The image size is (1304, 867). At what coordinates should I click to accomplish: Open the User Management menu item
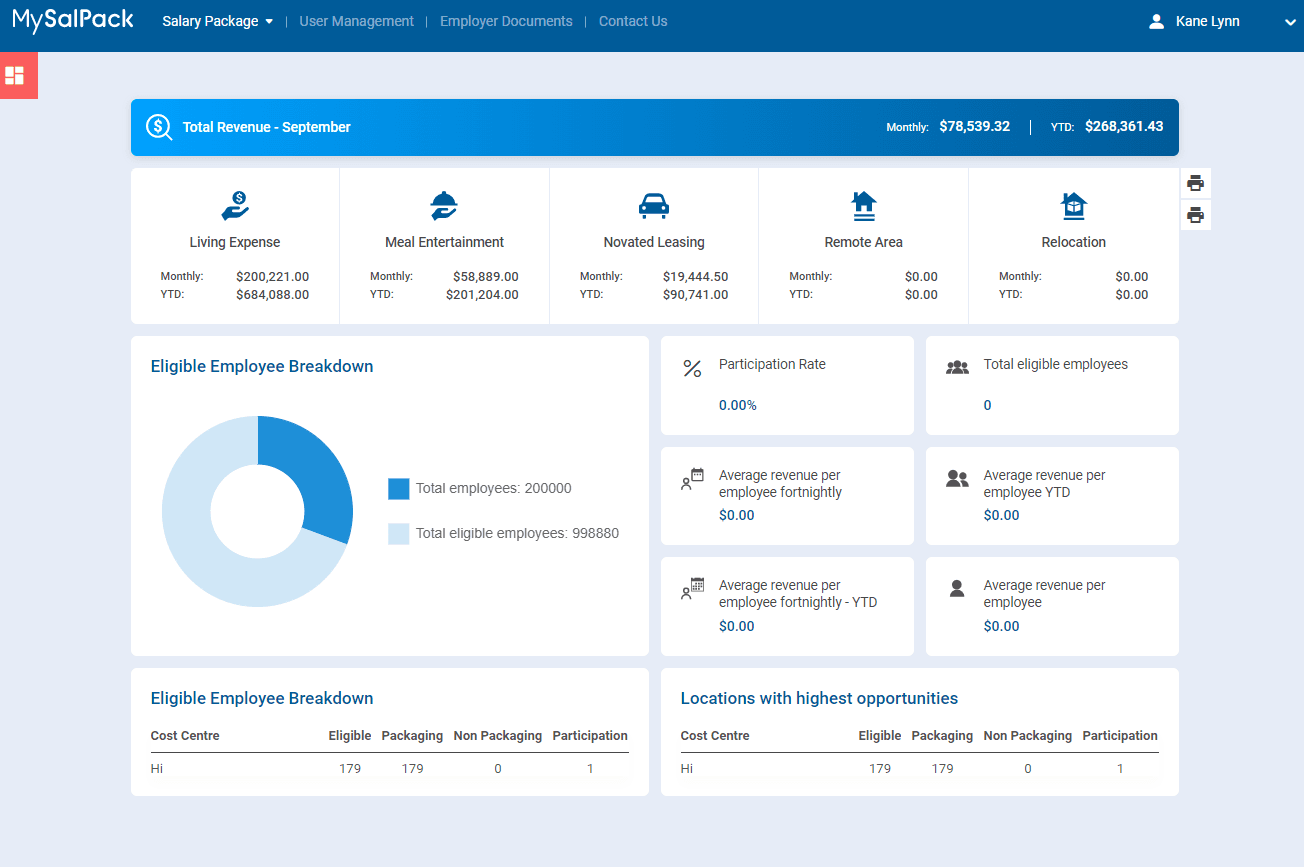(356, 21)
